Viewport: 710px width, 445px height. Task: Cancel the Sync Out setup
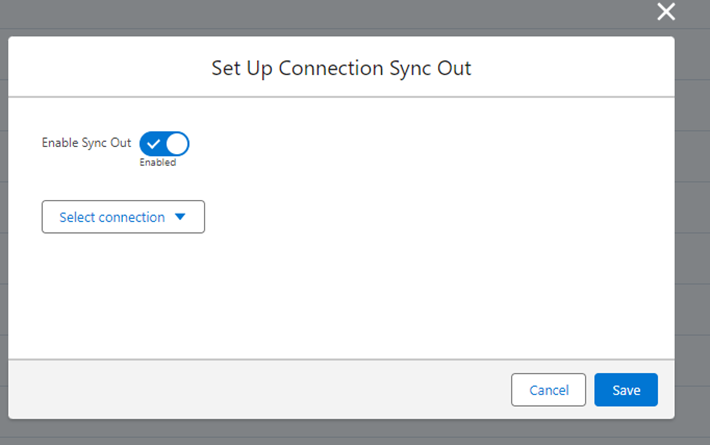(548, 390)
